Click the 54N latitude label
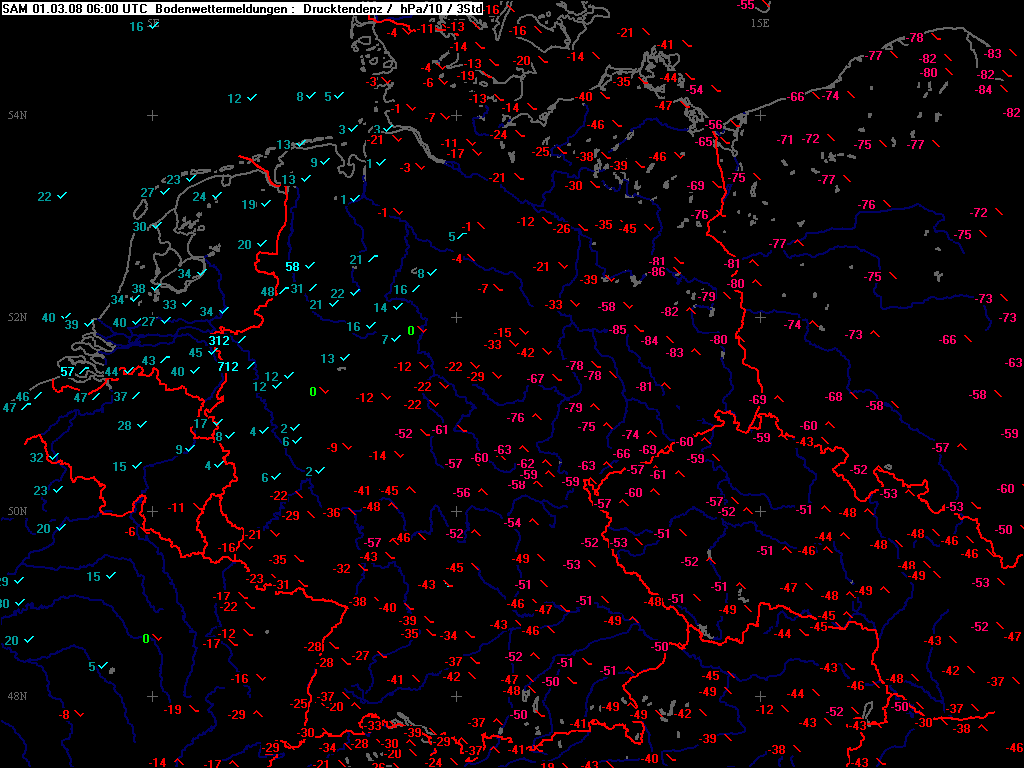 click(x=17, y=116)
